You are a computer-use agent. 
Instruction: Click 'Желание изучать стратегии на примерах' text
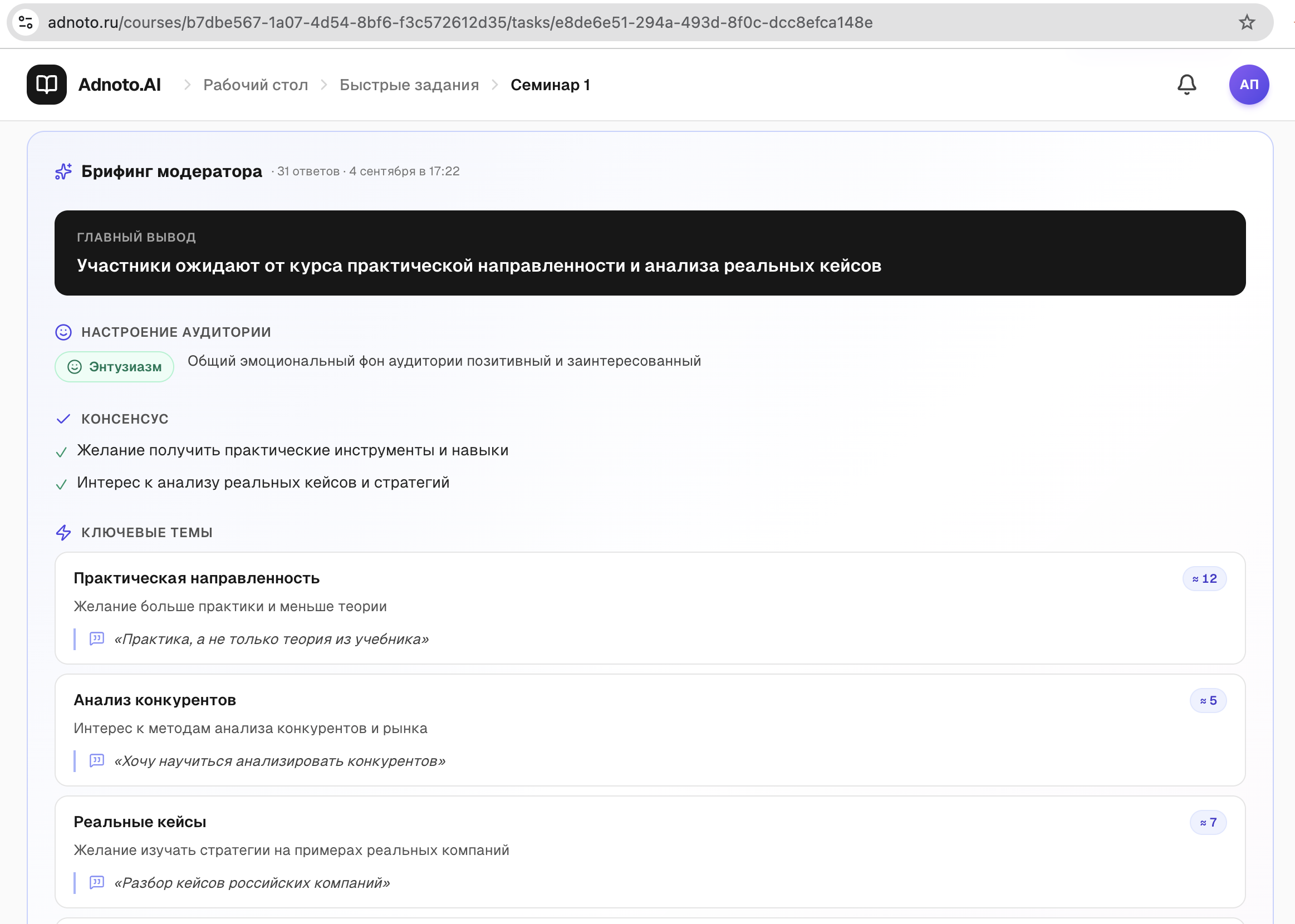click(x=291, y=850)
